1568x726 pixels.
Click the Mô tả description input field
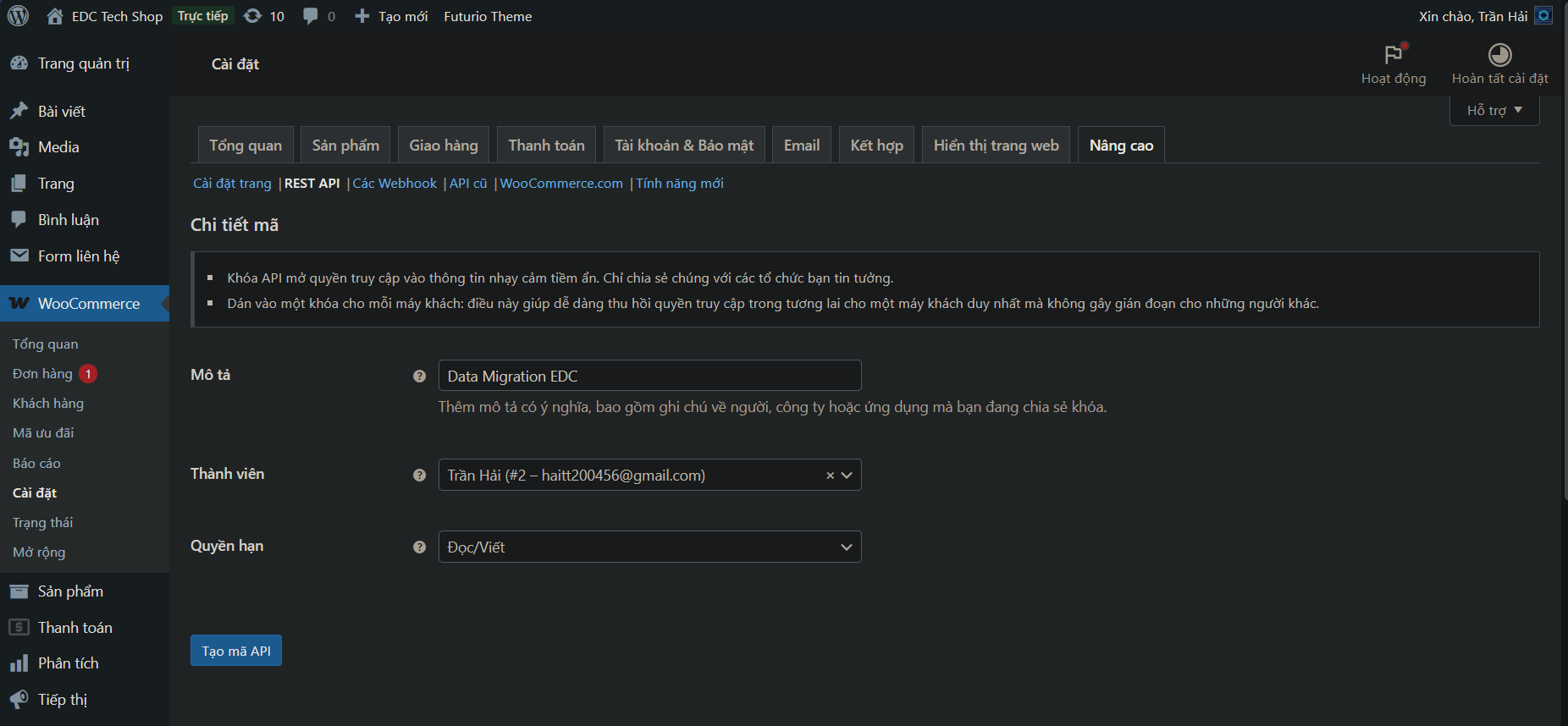(649, 376)
